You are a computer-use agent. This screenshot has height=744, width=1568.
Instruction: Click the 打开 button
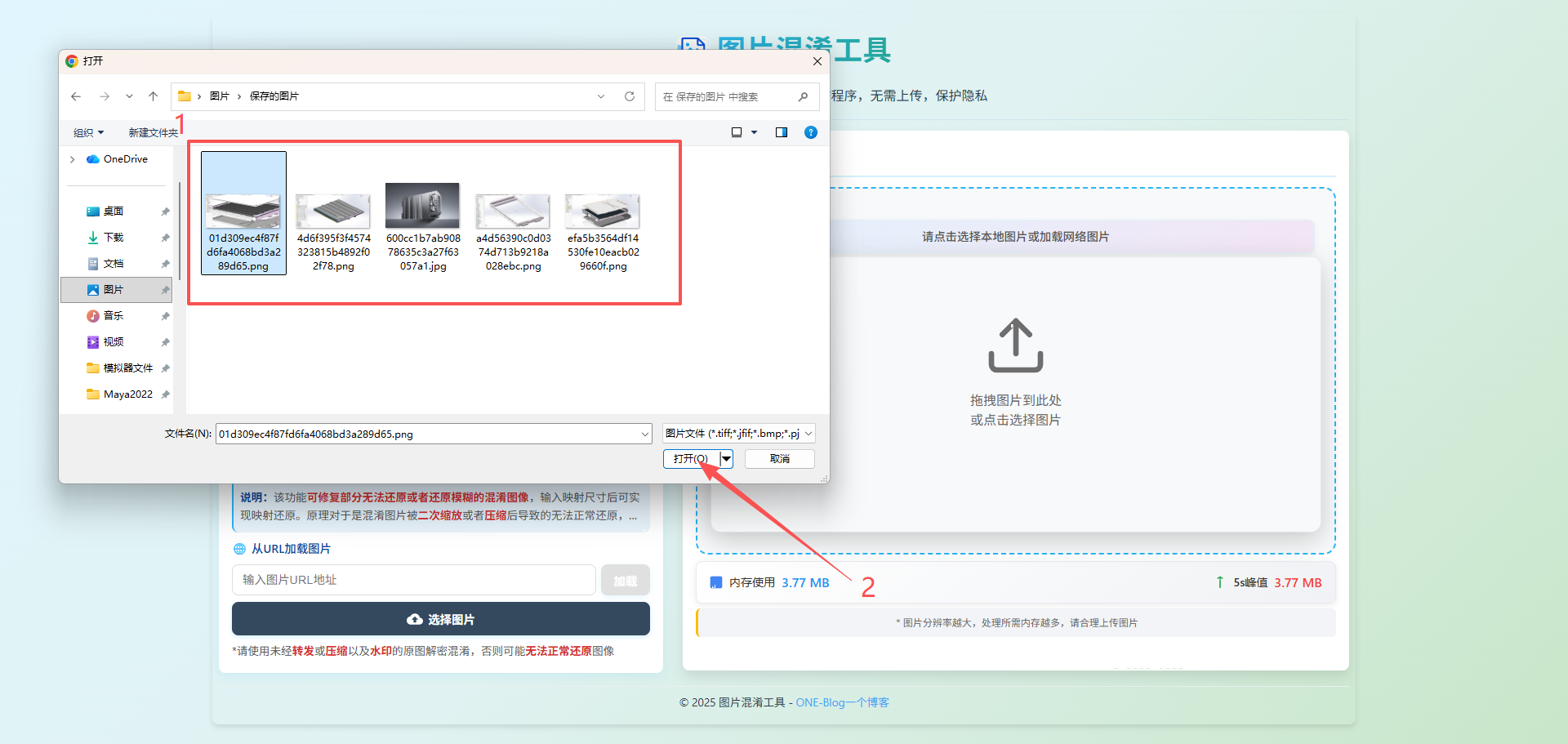tap(691, 459)
